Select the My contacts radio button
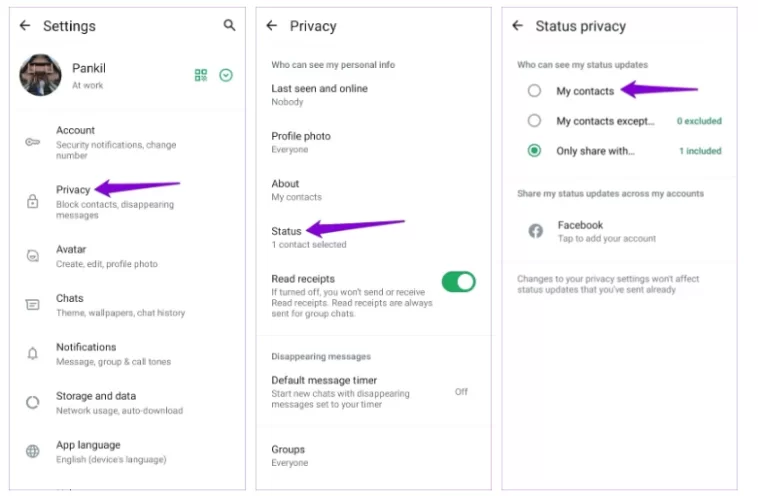758x500 pixels. tap(535, 91)
